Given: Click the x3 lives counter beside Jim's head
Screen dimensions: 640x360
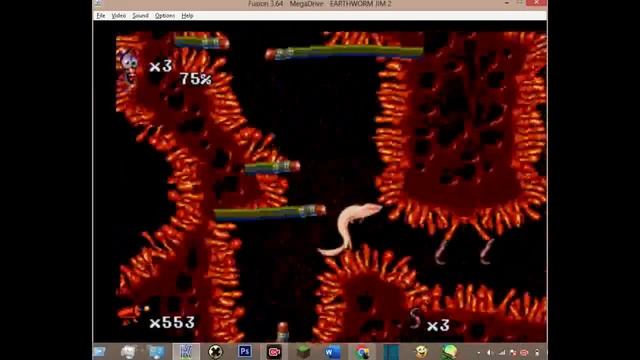Looking at the screenshot, I should pos(160,66).
